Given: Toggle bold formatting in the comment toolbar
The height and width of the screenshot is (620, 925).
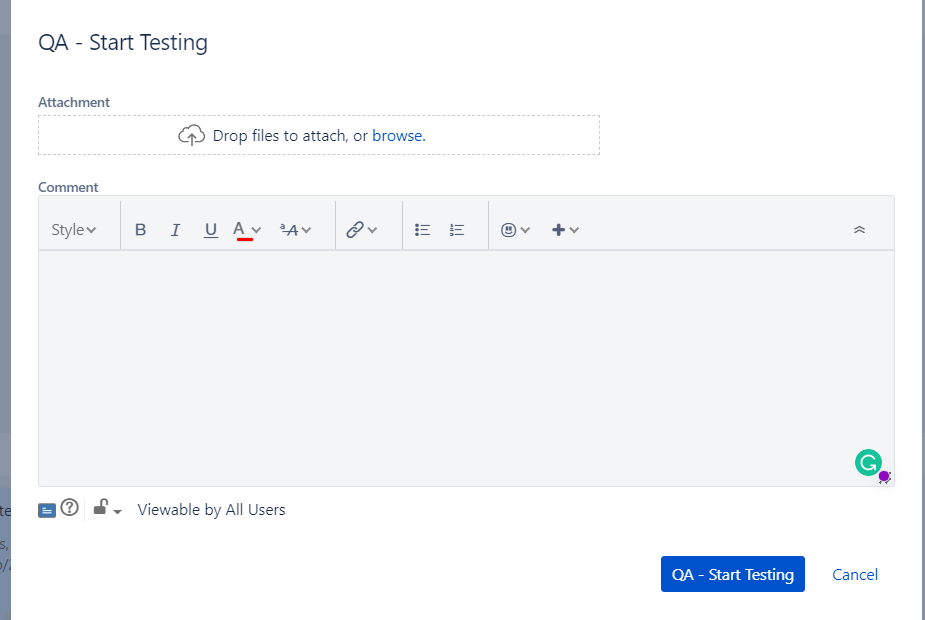Looking at the screenshot, I should 140,229.
